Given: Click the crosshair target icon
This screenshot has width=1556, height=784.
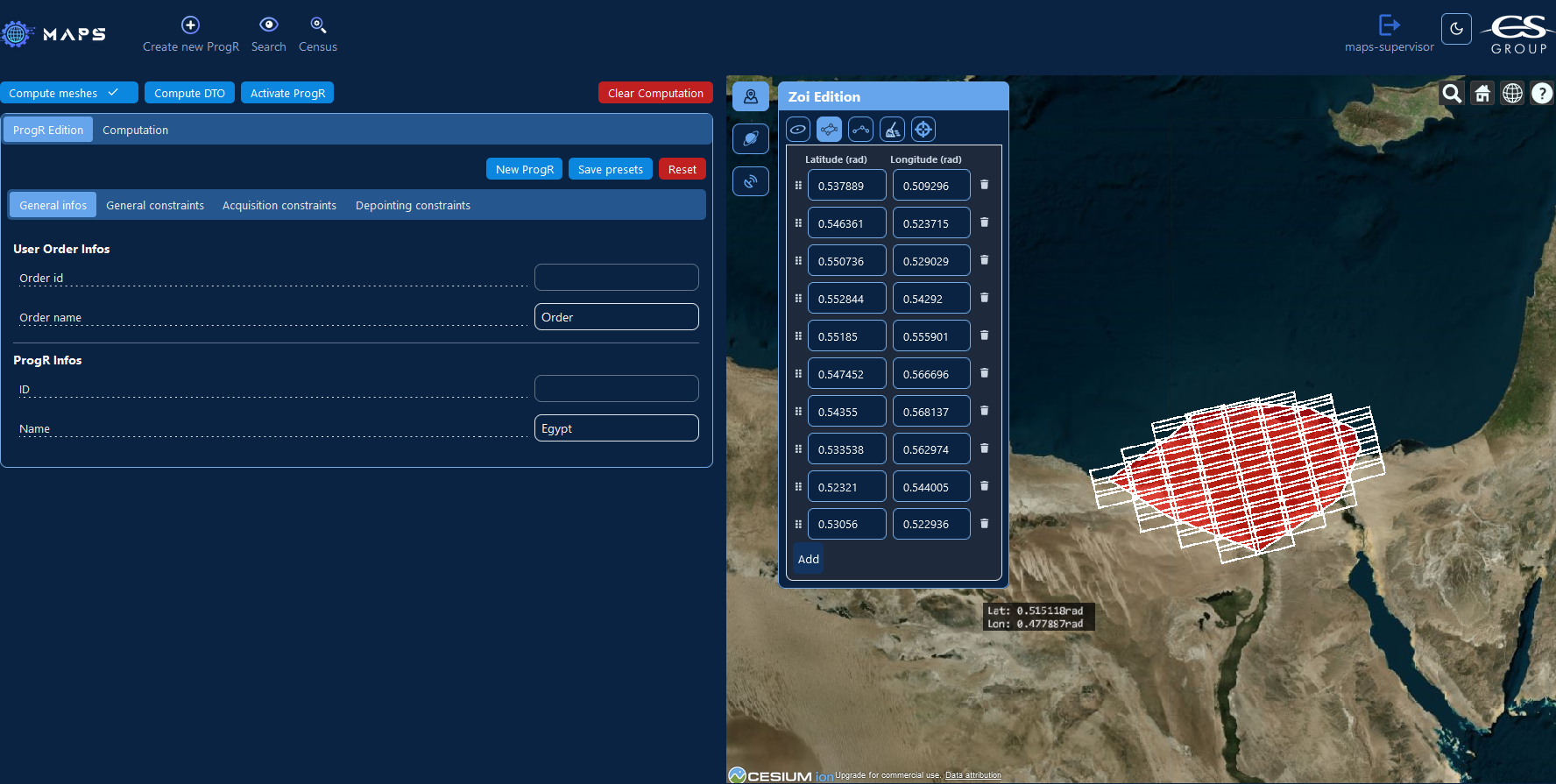Looking at the screenshot, I should [923, 130].
